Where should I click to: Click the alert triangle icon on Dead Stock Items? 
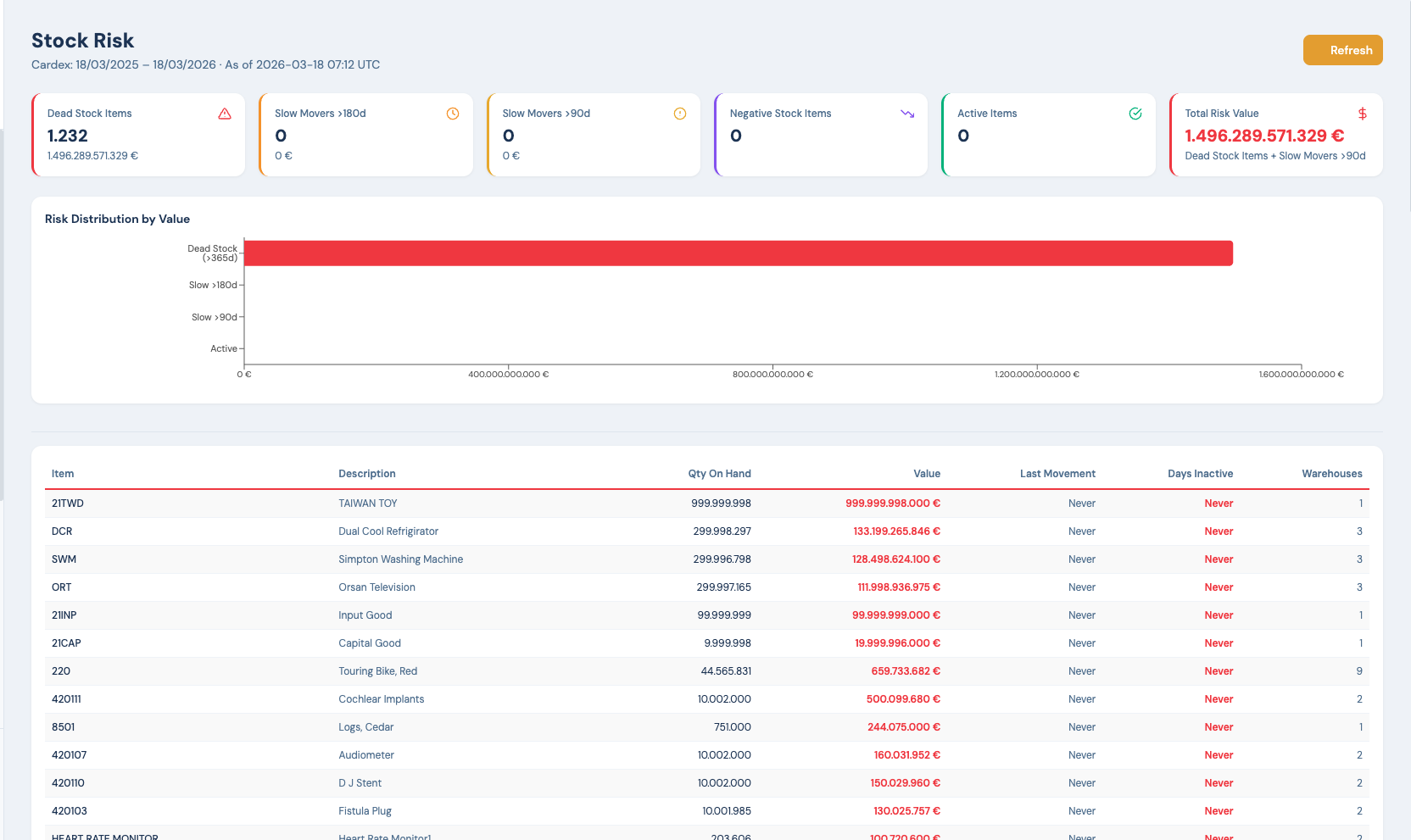[224, 113]
